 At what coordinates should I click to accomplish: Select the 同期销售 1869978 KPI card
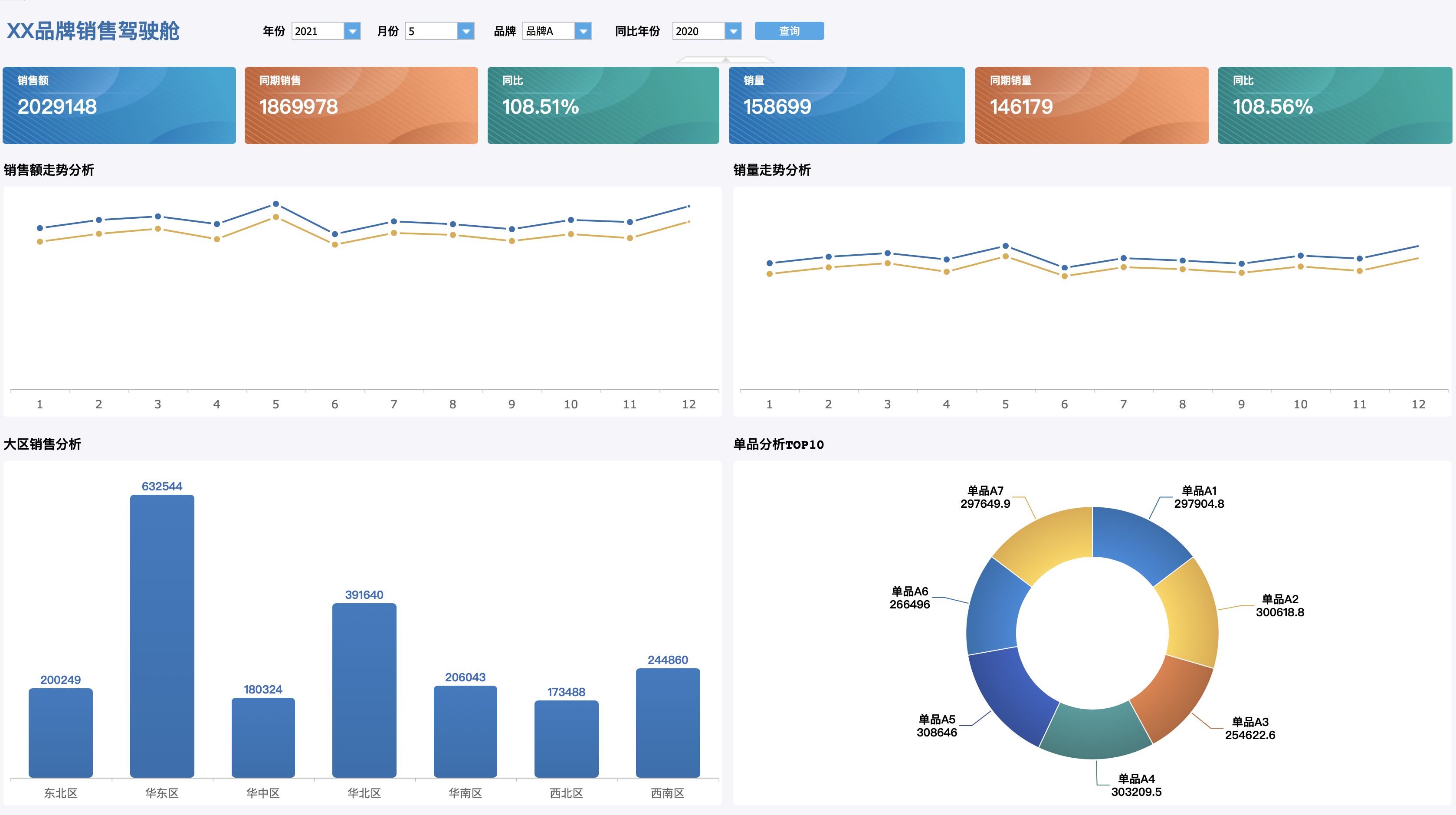[361, 106]
